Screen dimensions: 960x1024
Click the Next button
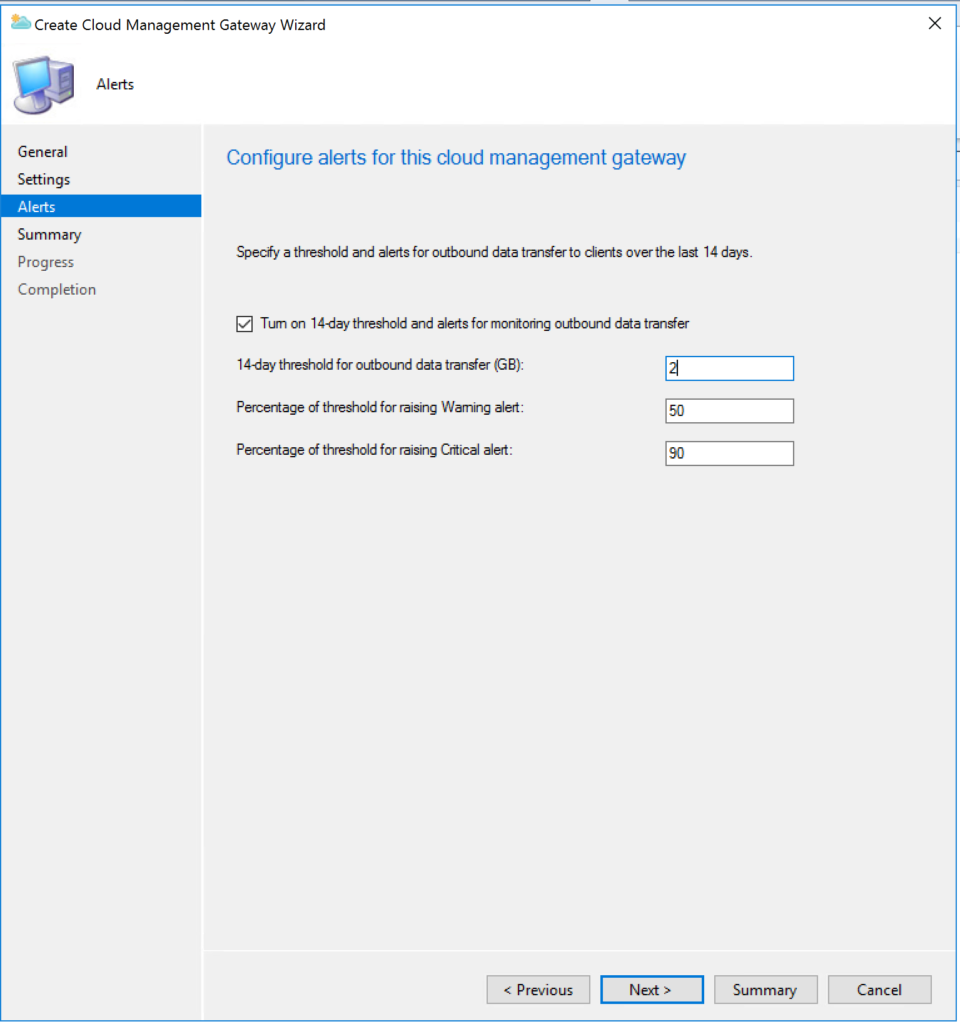coord(652,989)
